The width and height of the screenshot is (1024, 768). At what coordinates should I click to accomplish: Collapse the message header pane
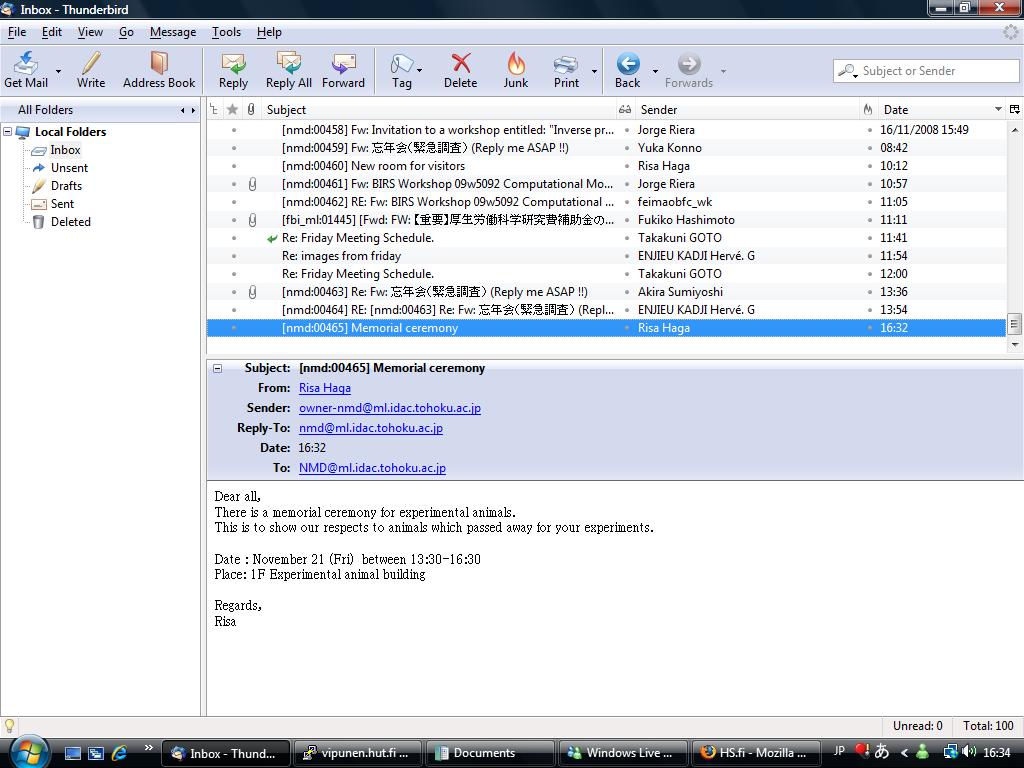pos(218,368)
